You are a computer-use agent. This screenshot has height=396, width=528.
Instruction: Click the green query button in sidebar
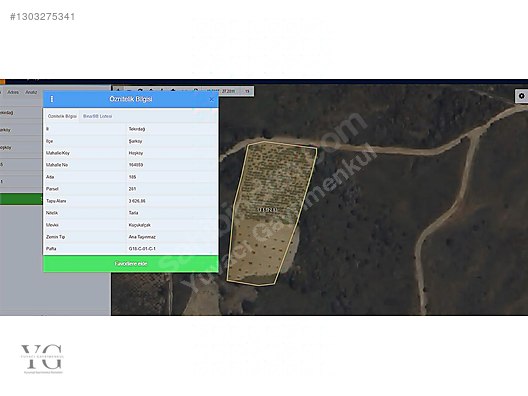pos(21,199)
